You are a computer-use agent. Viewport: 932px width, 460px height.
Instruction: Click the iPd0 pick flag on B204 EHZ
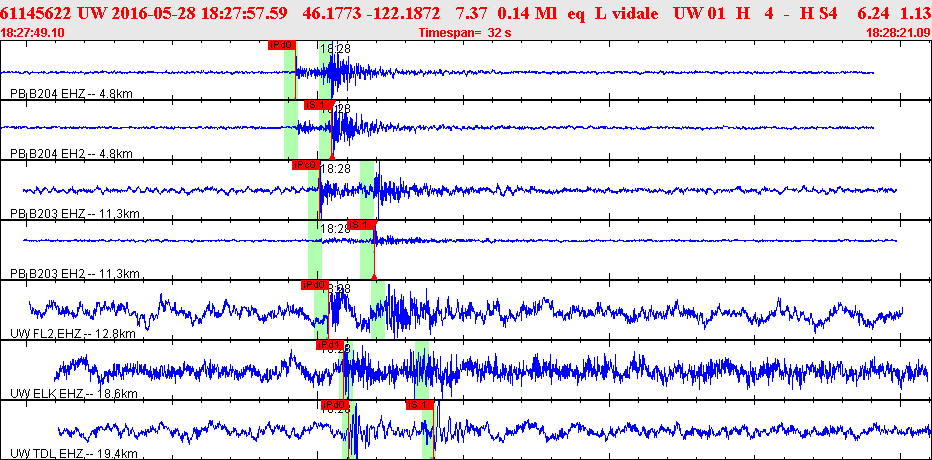(x=281, y=45)
